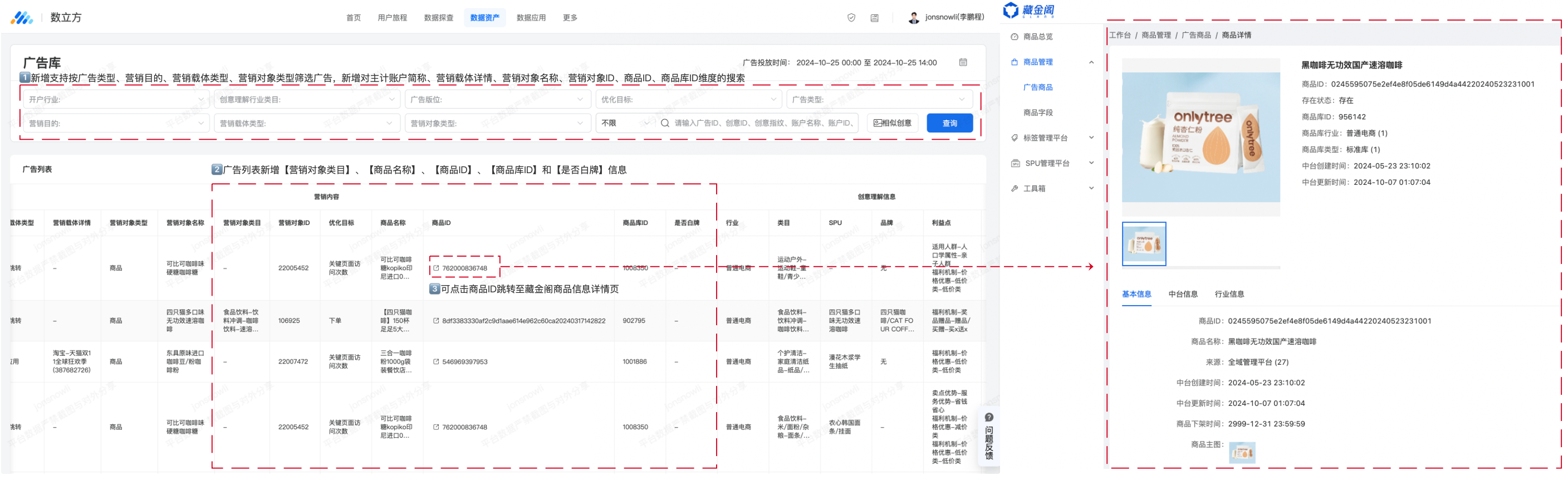Click the 营销对象ID cell 106925

288,321
